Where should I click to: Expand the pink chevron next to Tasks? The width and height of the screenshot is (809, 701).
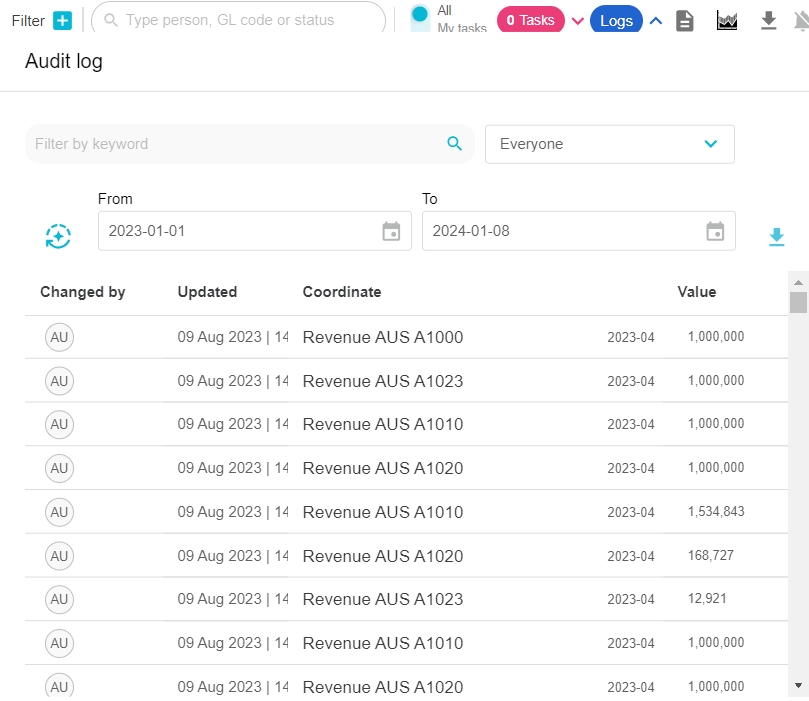coord(577,21)
